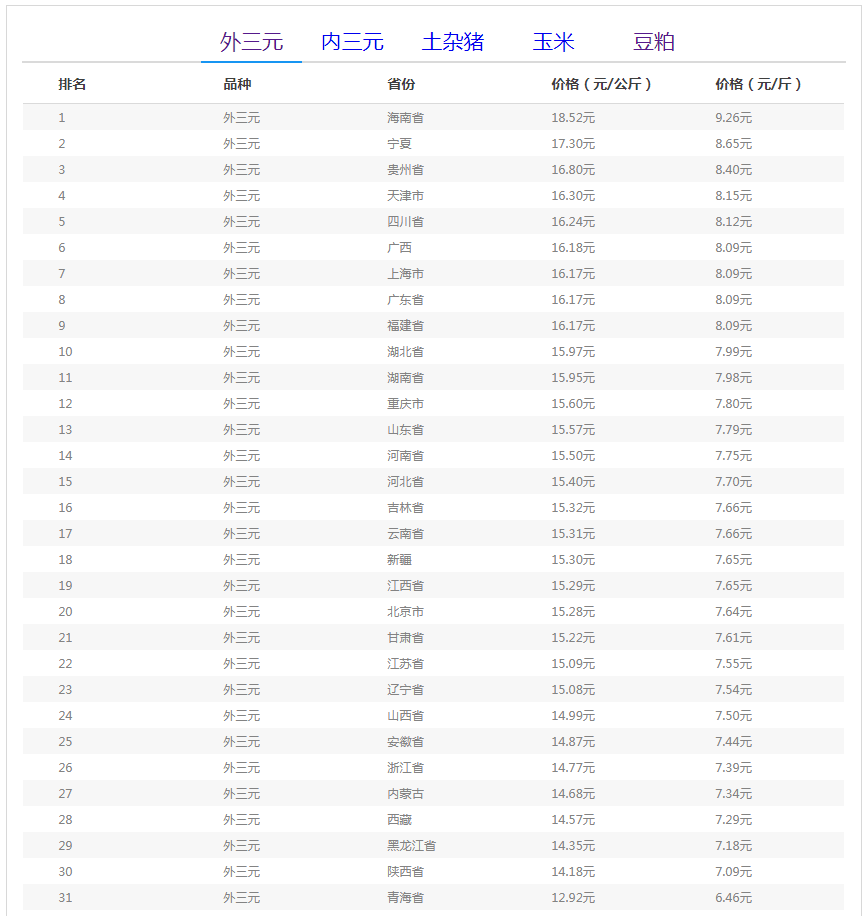Click the 价格（元/斤） column header
Image resolution: width=866 pixels, height=916 pixels.
point(758,84)
